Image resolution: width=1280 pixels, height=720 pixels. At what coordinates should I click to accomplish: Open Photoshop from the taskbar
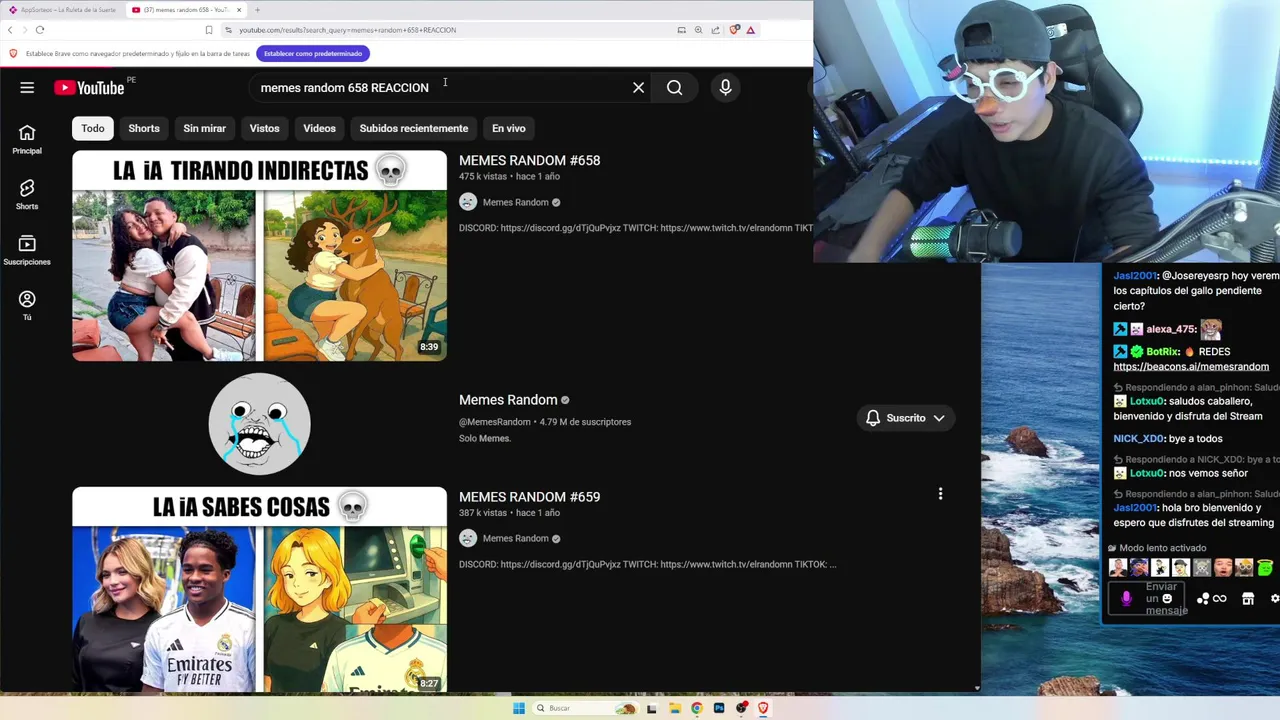[x=719, y=708]
